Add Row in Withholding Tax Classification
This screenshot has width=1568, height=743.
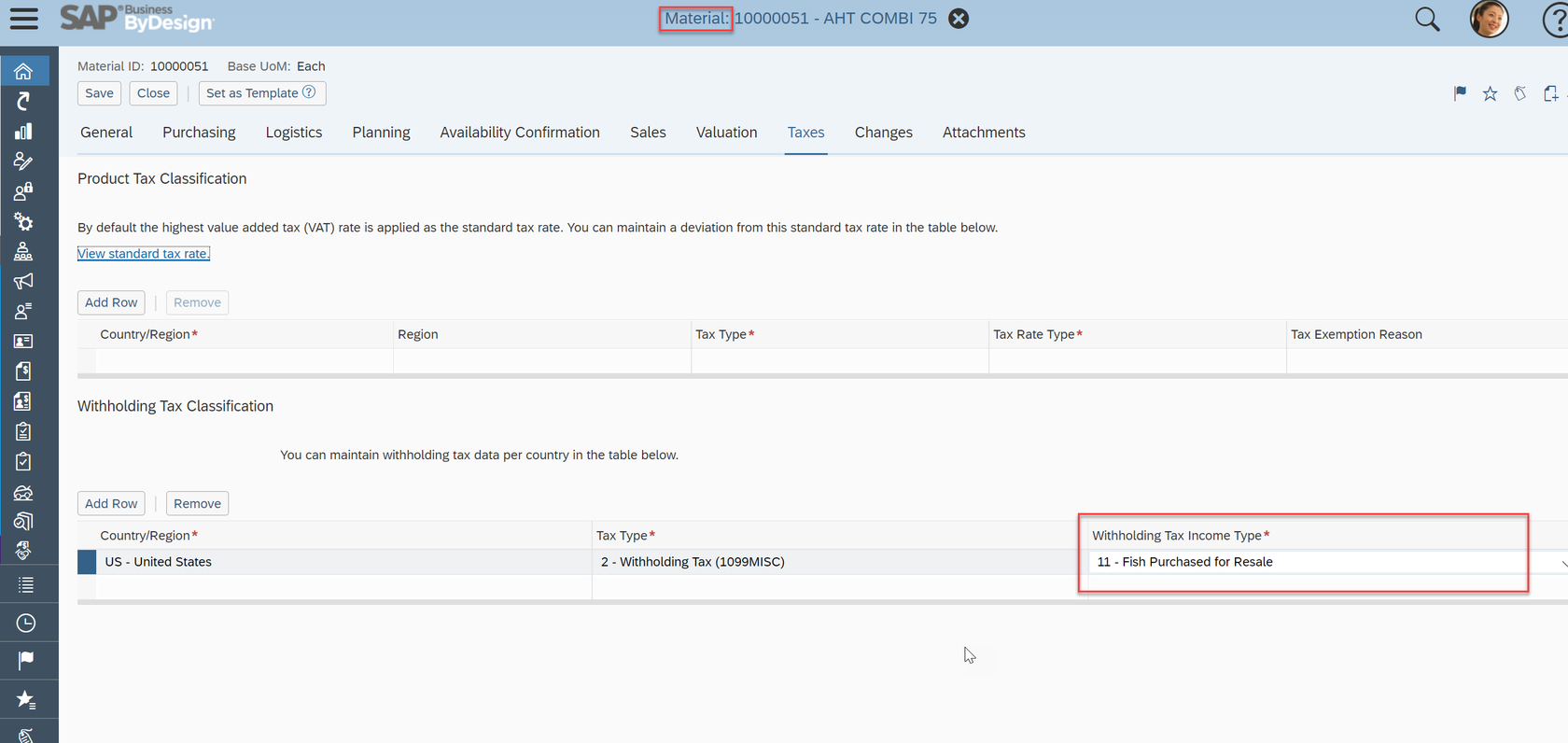[111, 503]
